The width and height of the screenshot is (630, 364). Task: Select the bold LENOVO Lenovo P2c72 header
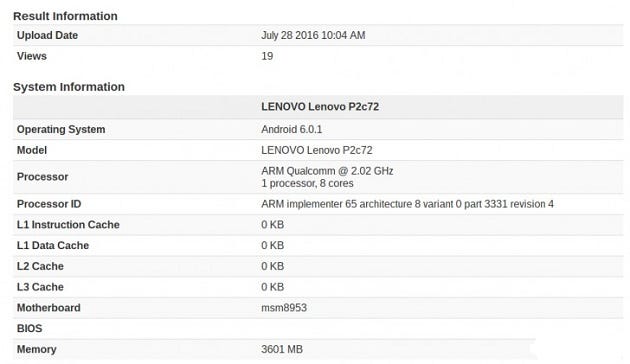pos(320,107)
